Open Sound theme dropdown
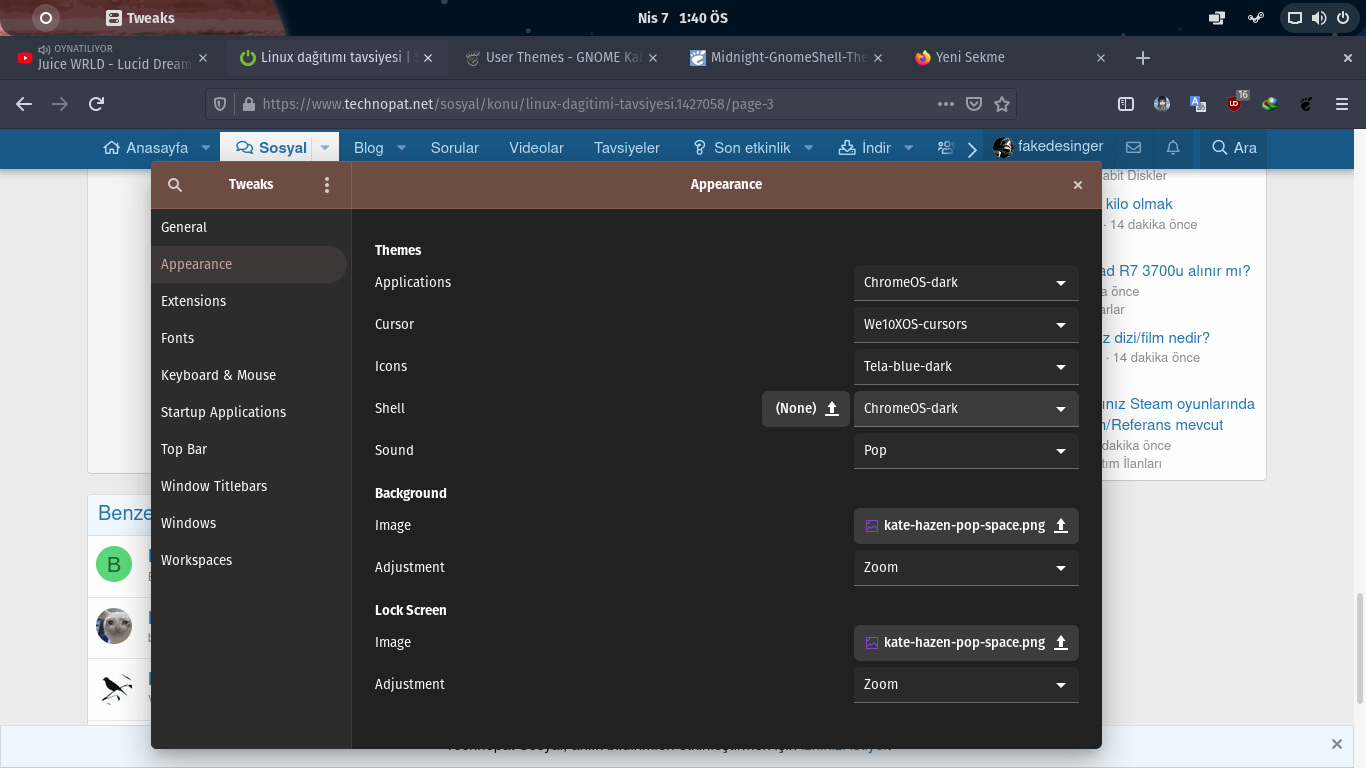 pyautogui.click(x=966, y=451)
